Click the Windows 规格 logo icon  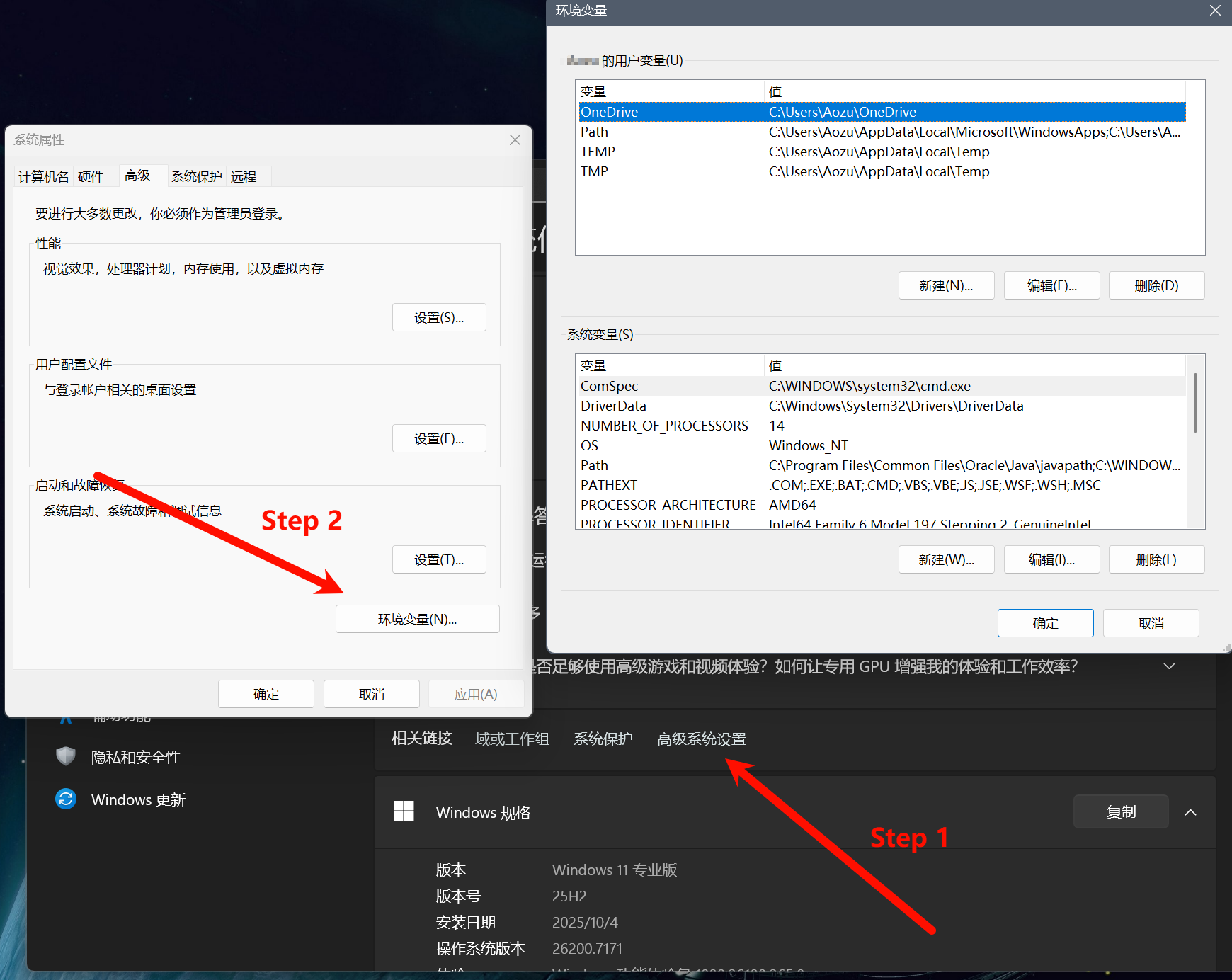(x=404, y=811)
